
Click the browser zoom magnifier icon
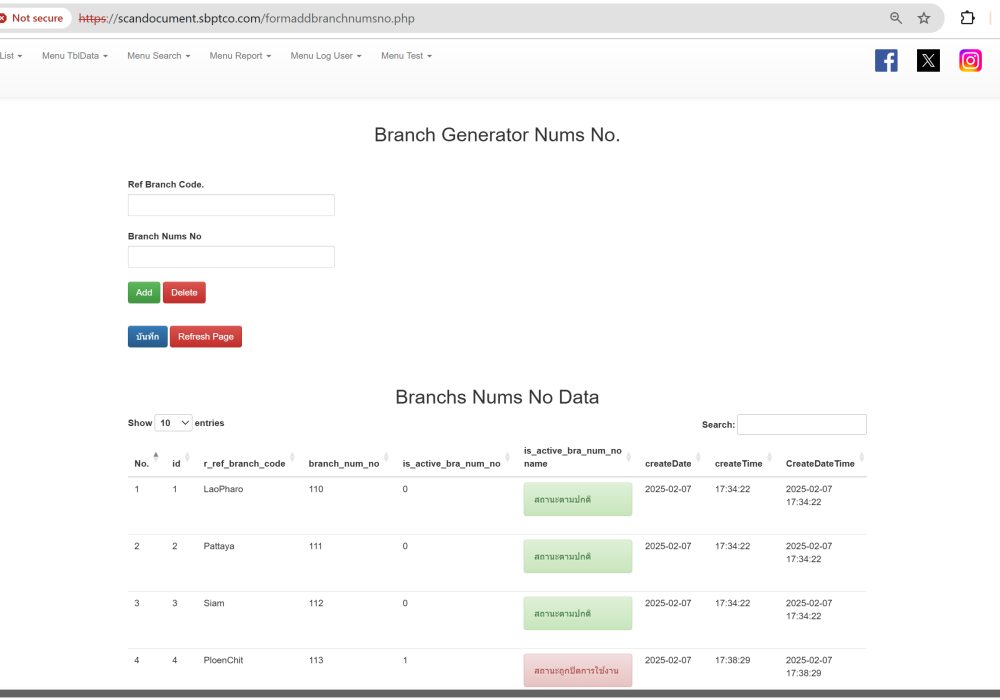tap(896, 18)
